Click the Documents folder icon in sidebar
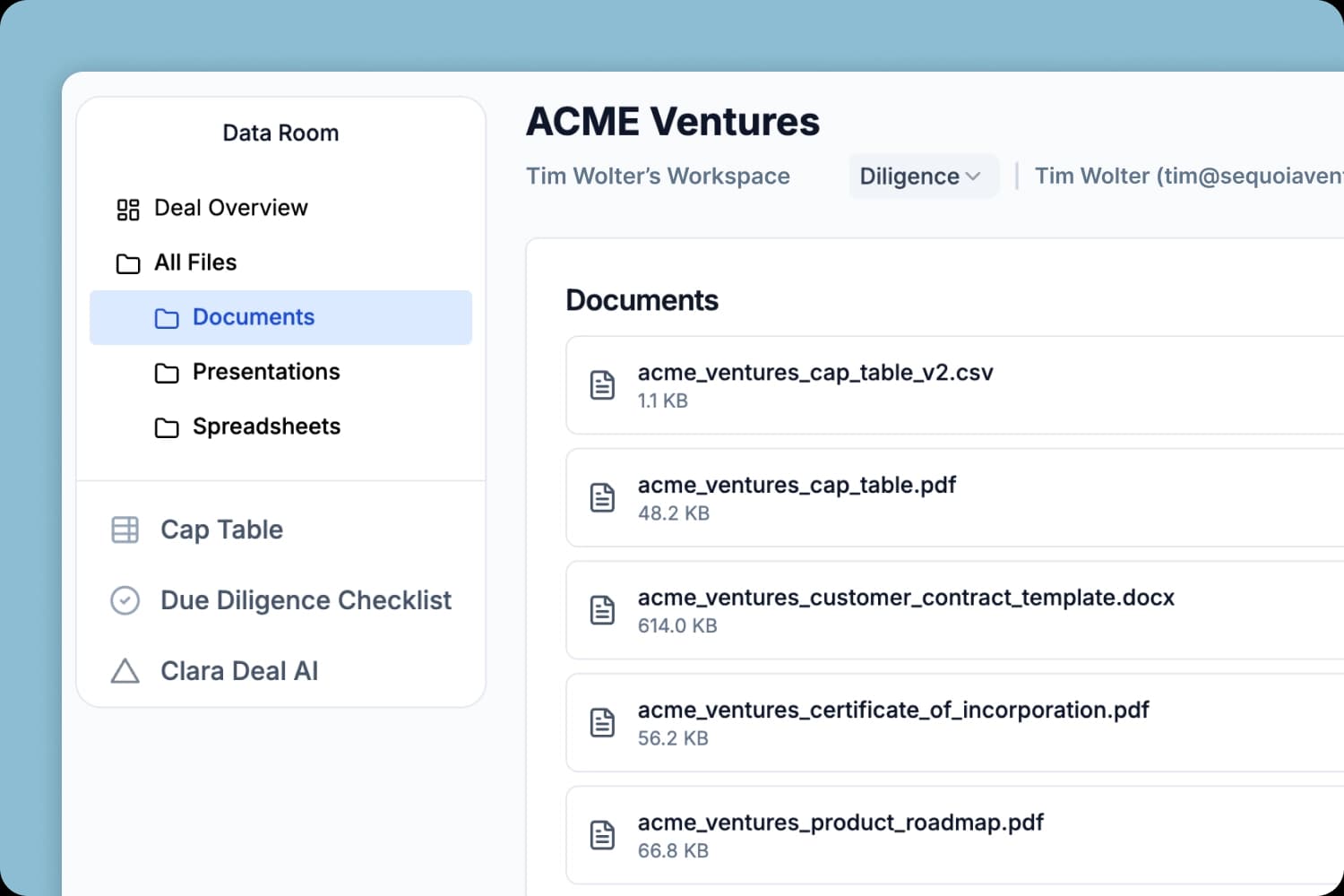1344x896 pixels. click(x=167, y=318)
